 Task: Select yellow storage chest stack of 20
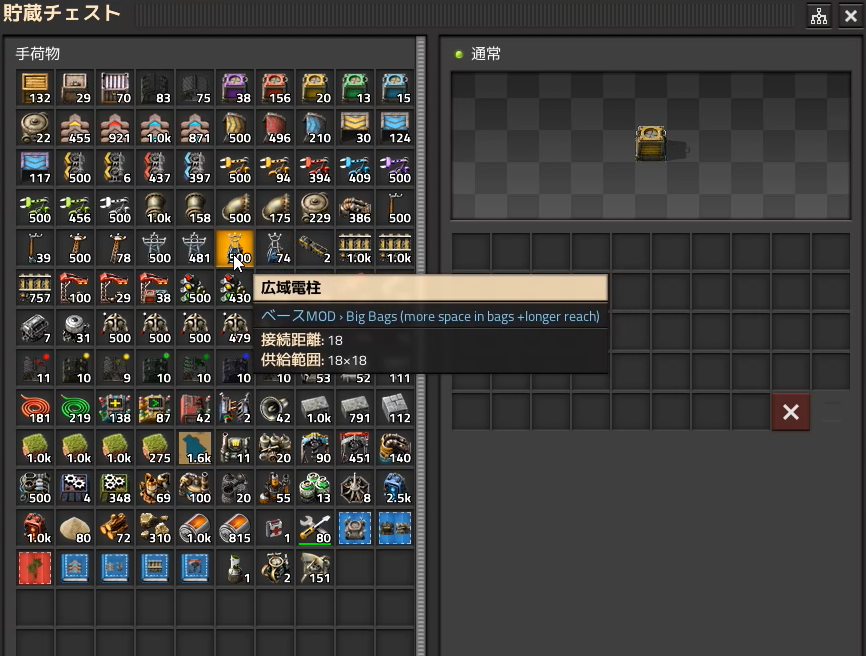coord(315,88)
